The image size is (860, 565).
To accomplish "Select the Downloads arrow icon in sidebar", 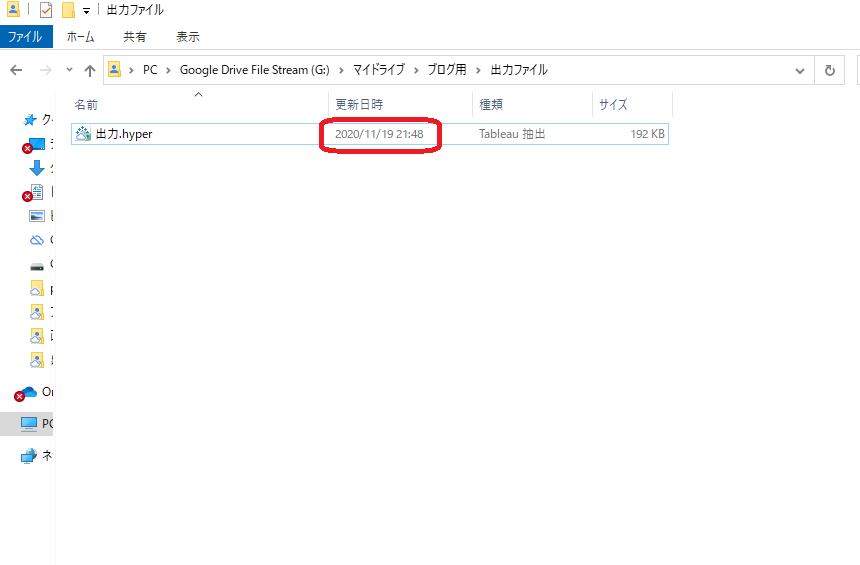I will point(37,168).
